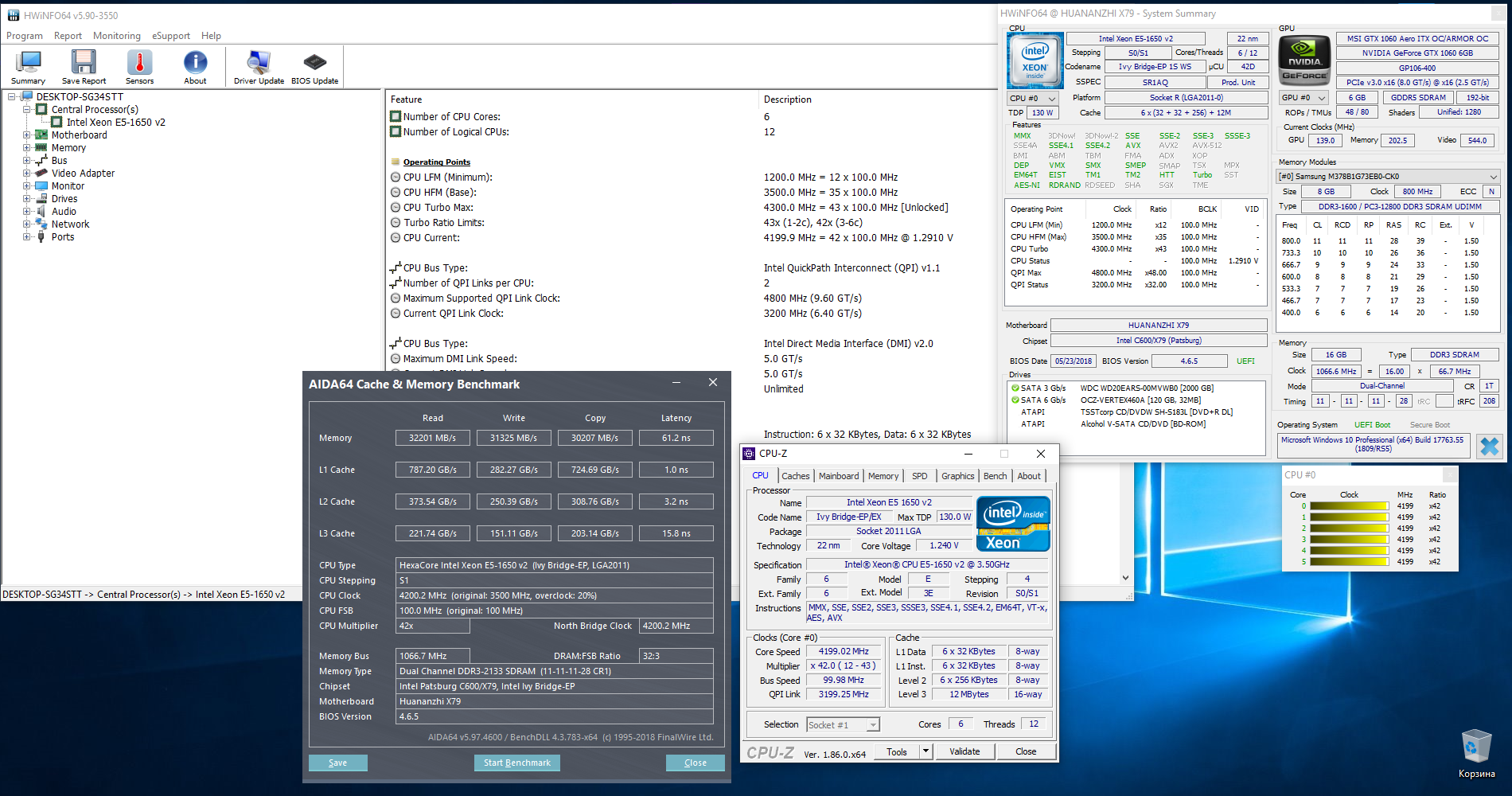1512x796 pixels.
Task: Click the green status icon for SATA 3 Gb/s drive
Action: tap(1015, 388)
